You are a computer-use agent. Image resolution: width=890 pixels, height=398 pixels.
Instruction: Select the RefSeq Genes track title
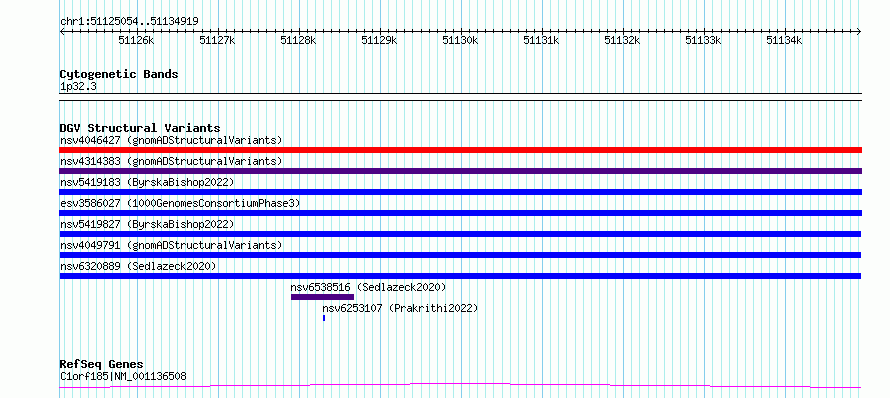click(102, 365)
